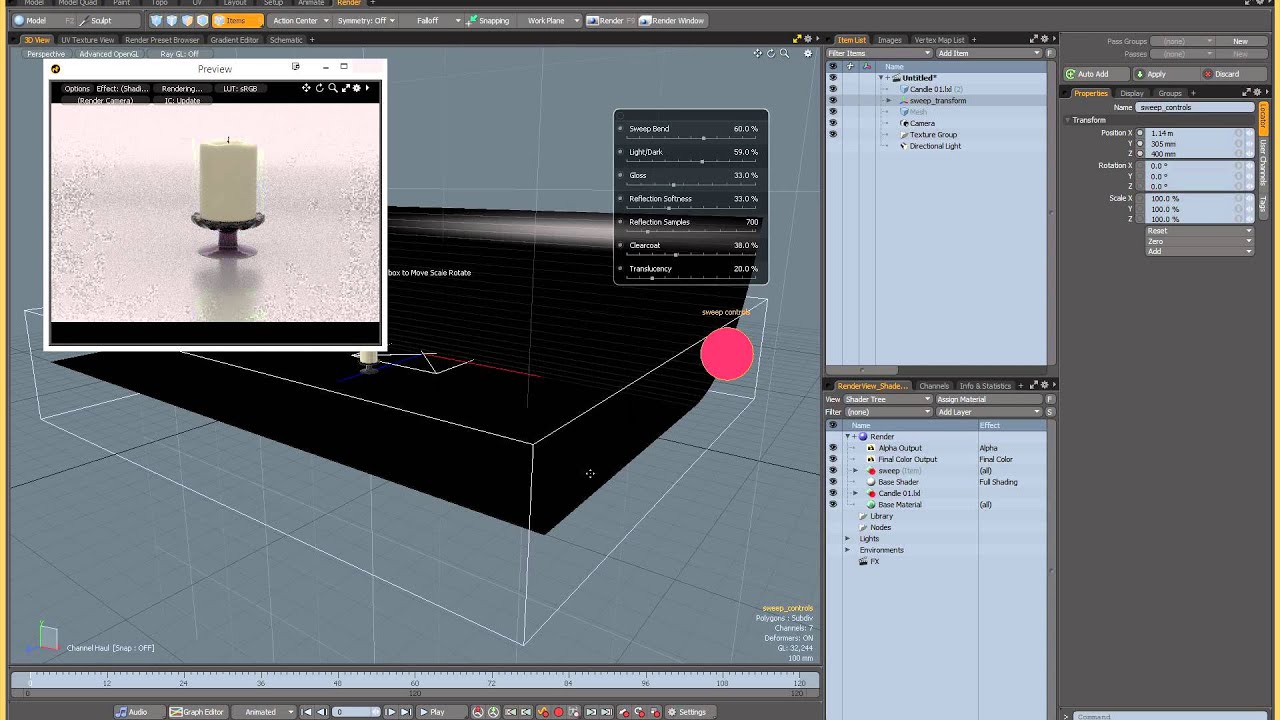
Task: Click the rotate view icon in 3D viewport
Action: (x=771, y=53)
